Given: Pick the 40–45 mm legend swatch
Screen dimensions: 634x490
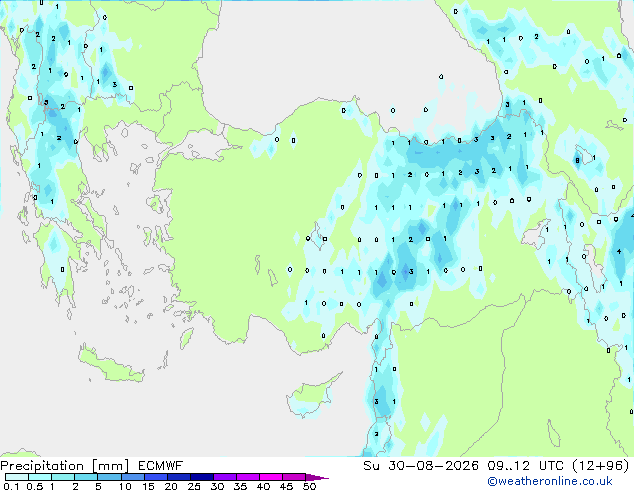Looking at the screenshot, I should pyautogui.click(x=271, y=477).
